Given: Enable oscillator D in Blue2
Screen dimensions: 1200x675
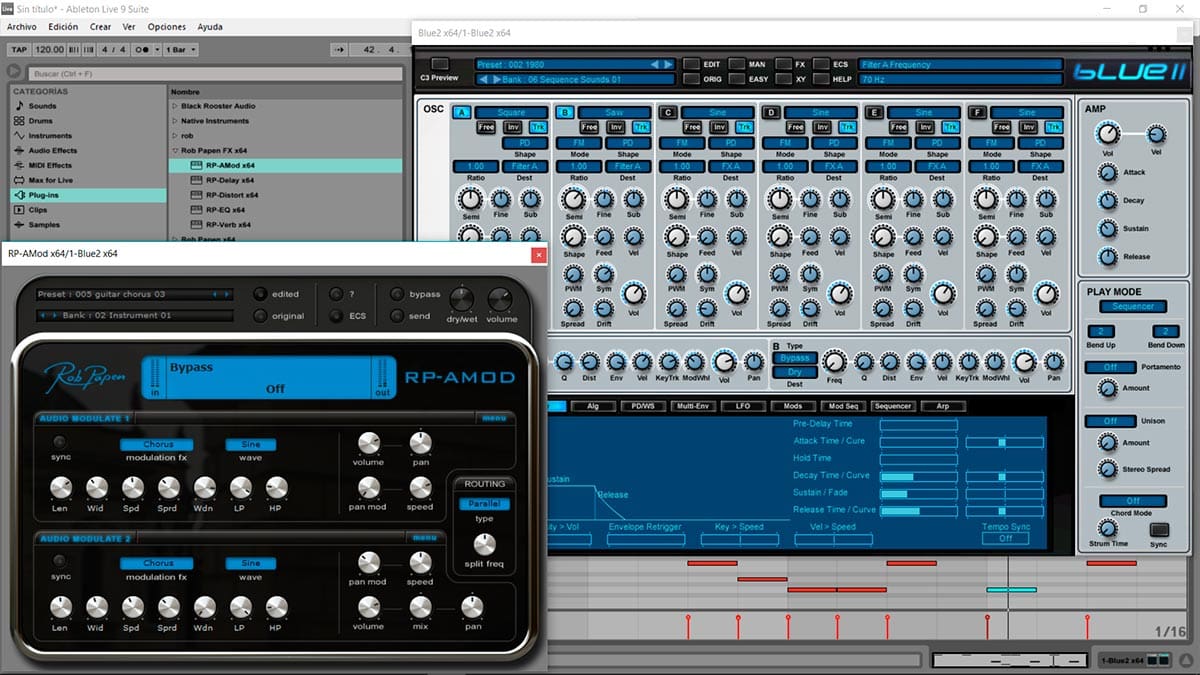Looking at the screenshot, I should 771,112.
